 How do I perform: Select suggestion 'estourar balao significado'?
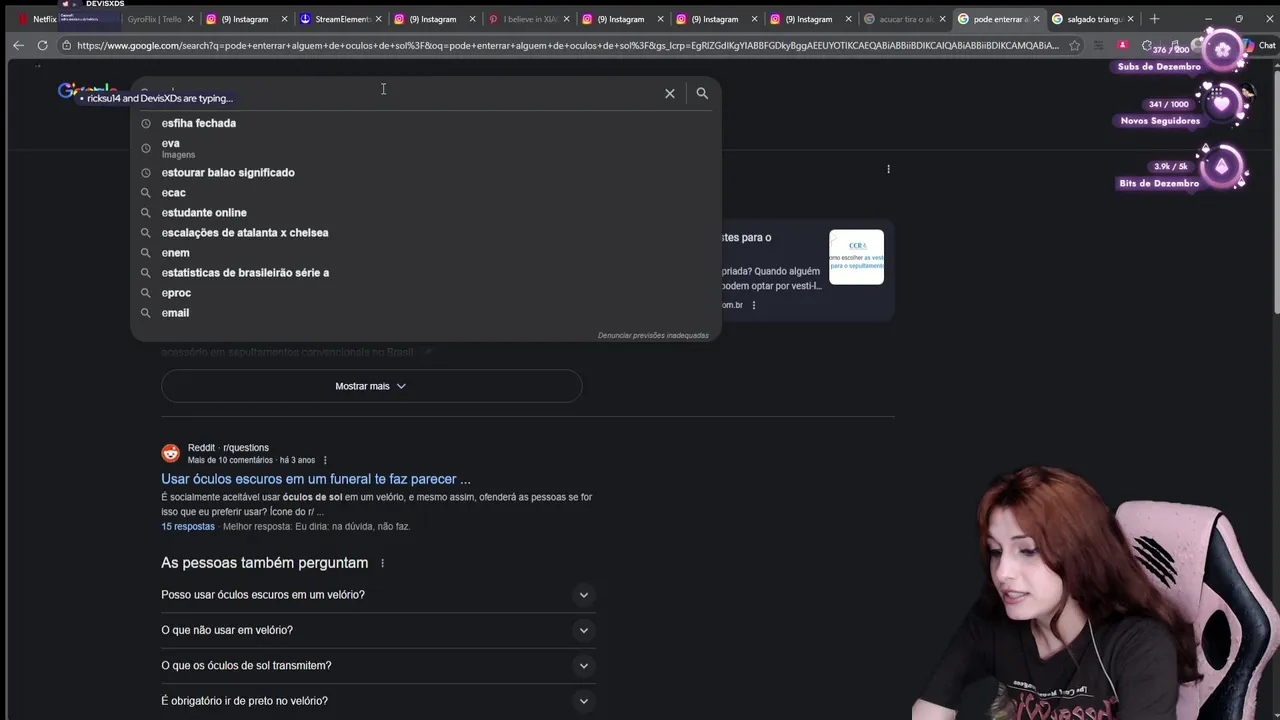pyautogui.click(x=228, y=173)
